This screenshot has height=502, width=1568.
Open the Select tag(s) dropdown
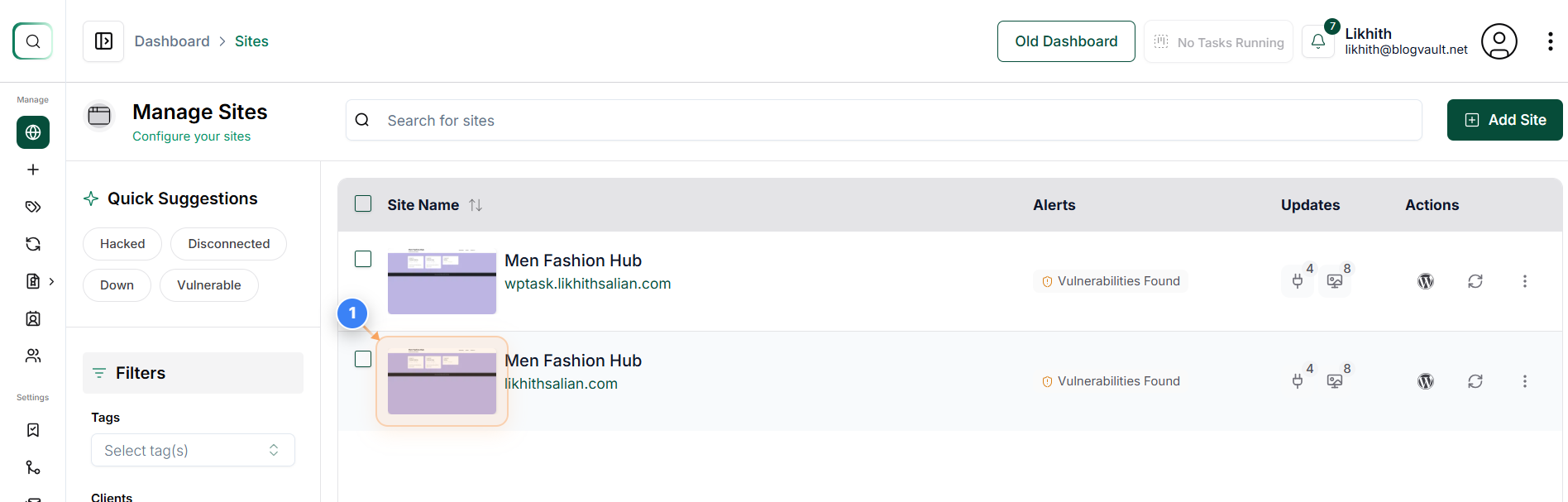[x=193, y=450]
